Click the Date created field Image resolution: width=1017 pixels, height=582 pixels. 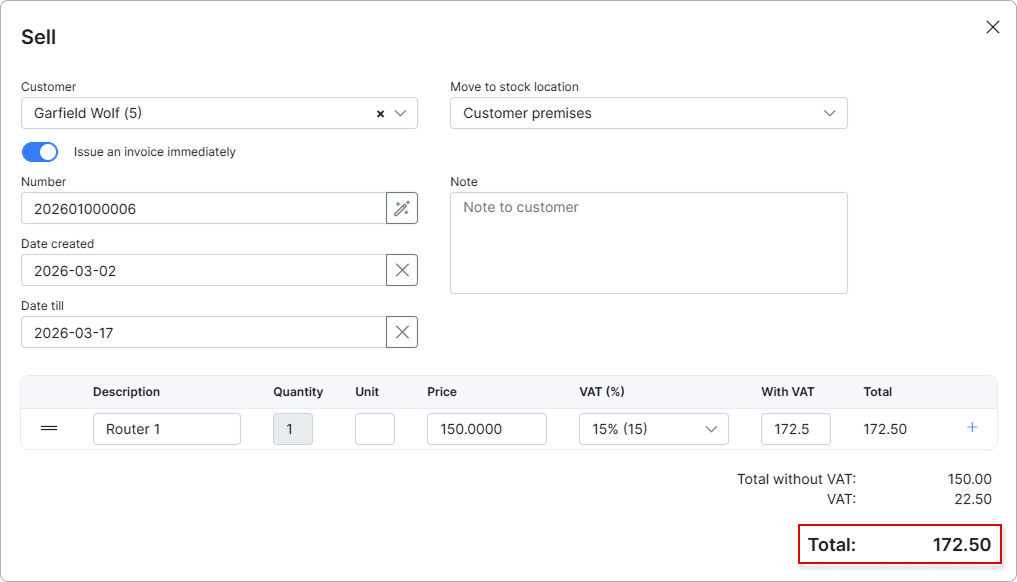click(x=204, y=271)
